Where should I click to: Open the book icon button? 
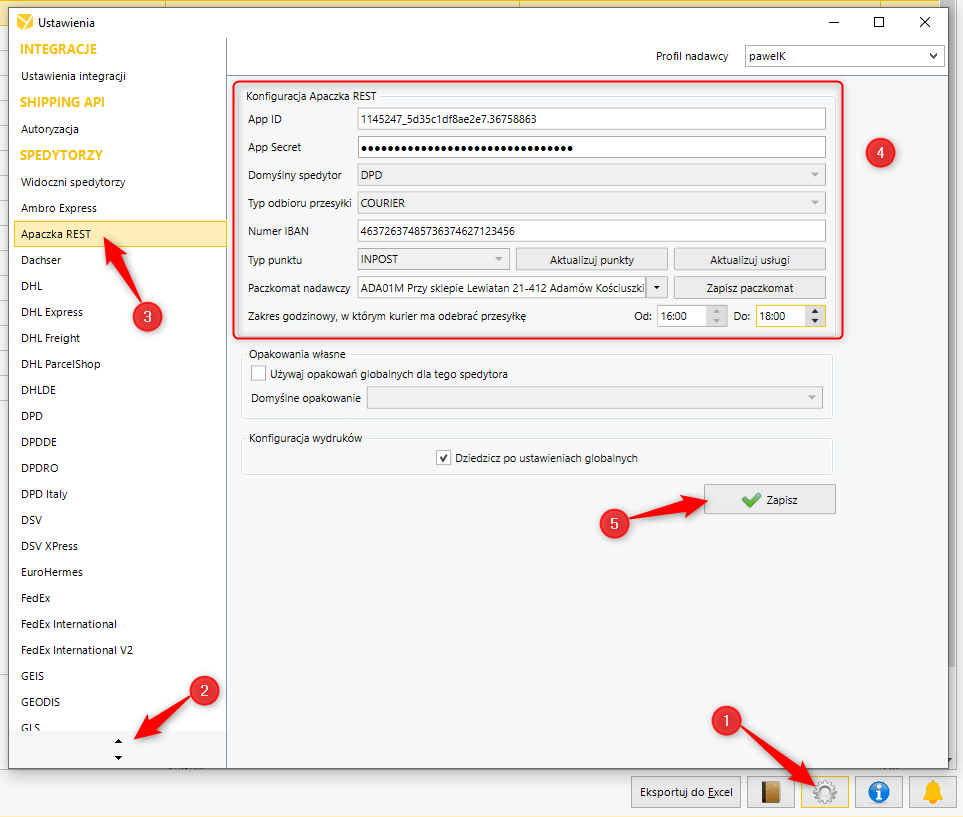770,793
